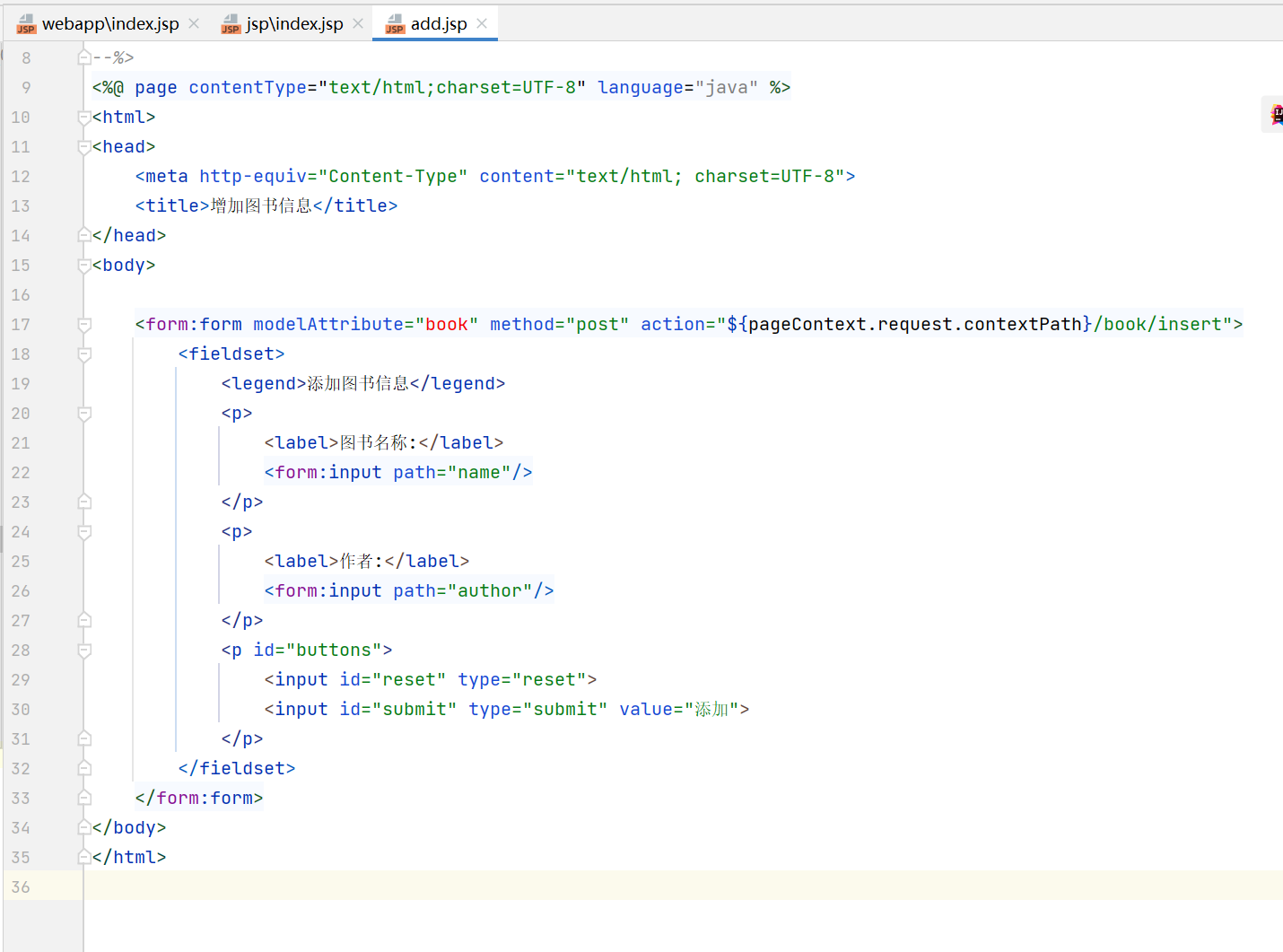
Task: Click the form:input path="author" tag
Action: pyautogui.click(x=409, y=591)
